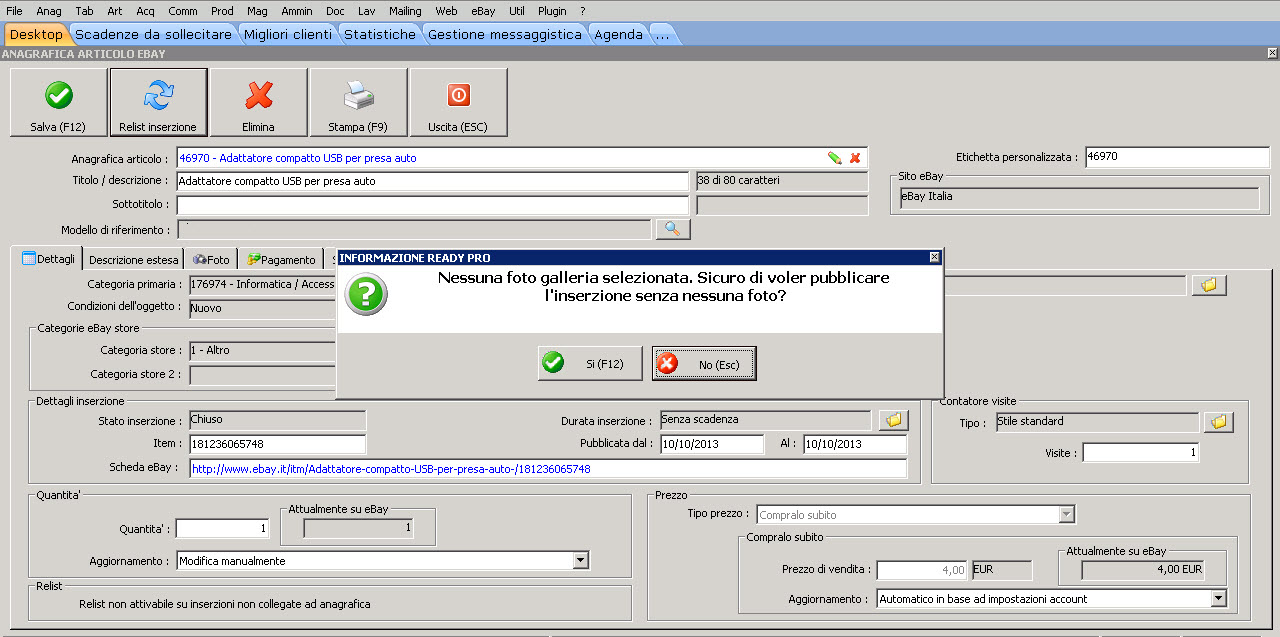Image resolution: width=1280 pixels, height=637 pixels.
Task: Select the Descrizione estesa tab
Action: [133, 259]
